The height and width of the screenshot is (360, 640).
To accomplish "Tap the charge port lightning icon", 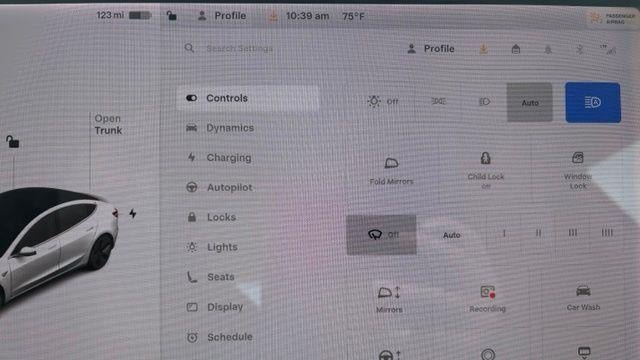I will (133, 213).
